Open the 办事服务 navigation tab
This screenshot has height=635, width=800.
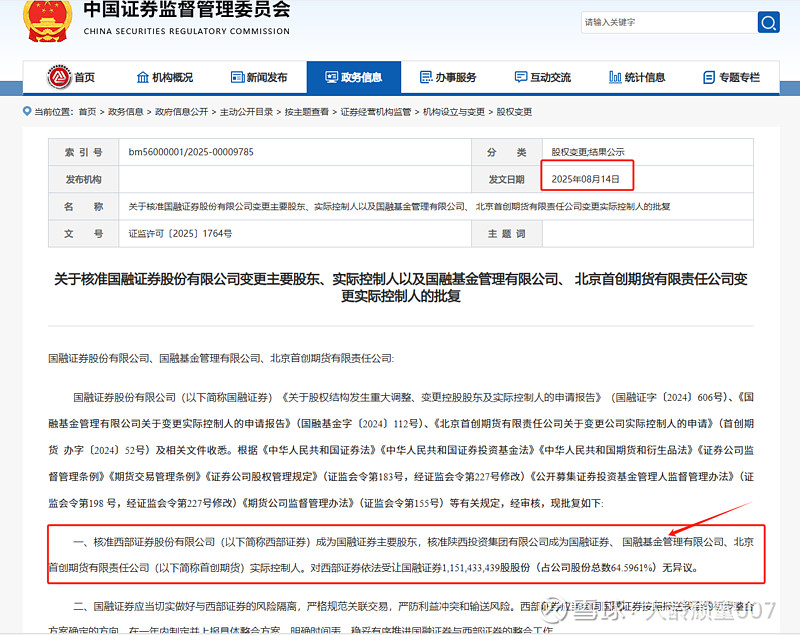(448, 78)
